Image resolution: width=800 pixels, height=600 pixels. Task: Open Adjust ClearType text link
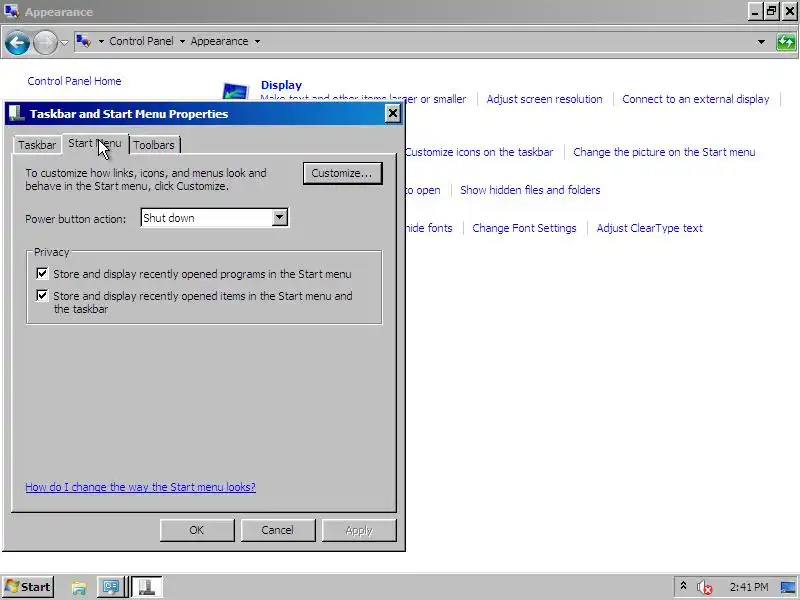[649, 228]
